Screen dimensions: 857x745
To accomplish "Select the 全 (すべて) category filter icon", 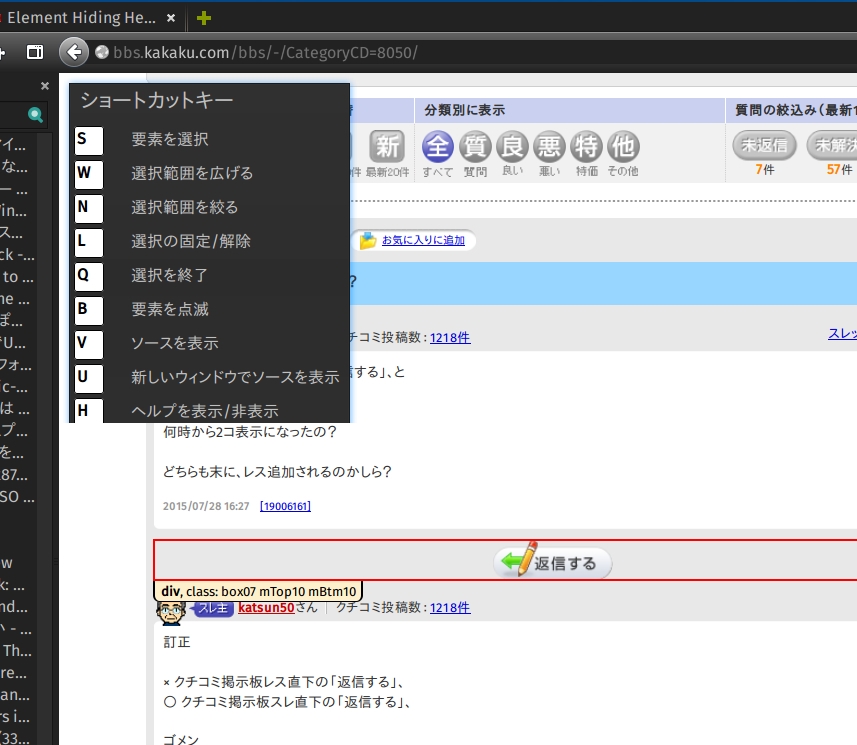I will click(437, 146).
